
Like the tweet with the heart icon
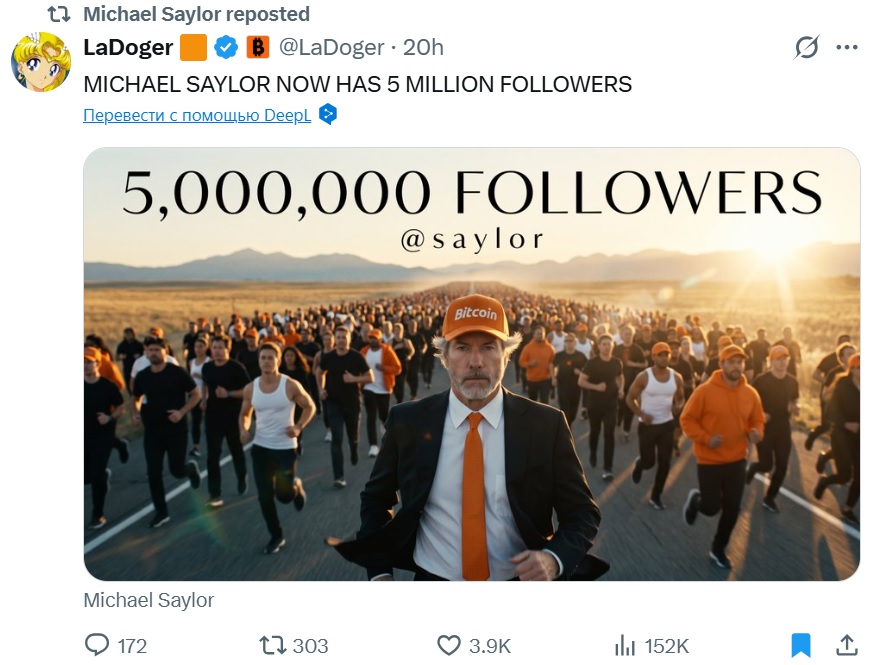(x=450, y=645)
